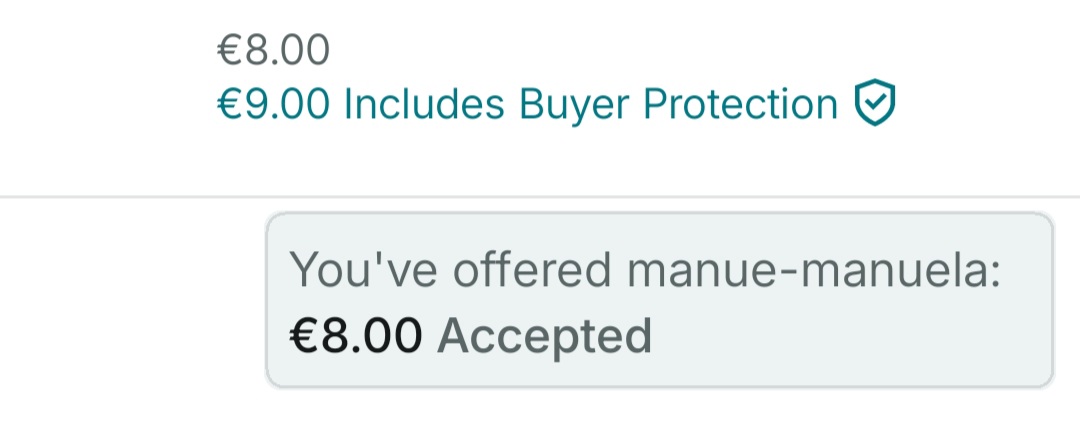Screen dimensions: 1080x438
Task: Click the word "Includes" after €9.00
Action: tap(424, 104)
